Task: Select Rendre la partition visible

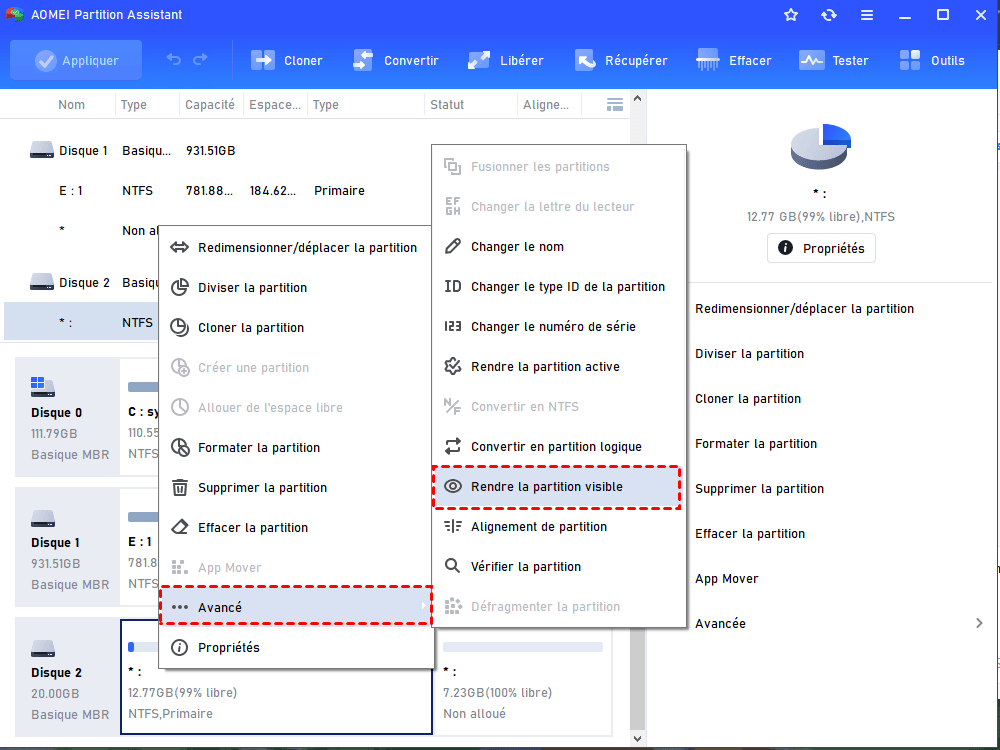Action: tap(557, 487)
